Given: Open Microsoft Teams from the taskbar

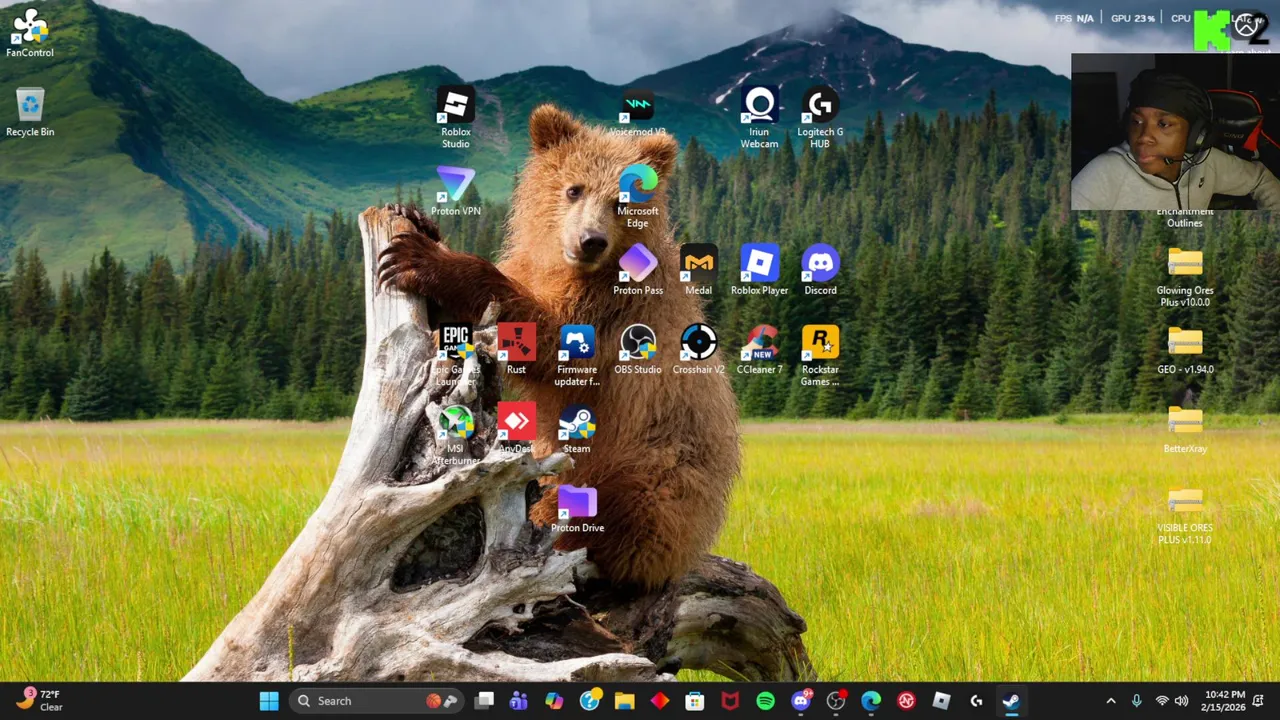Looking at the screenshot, I should coord(518,701).
